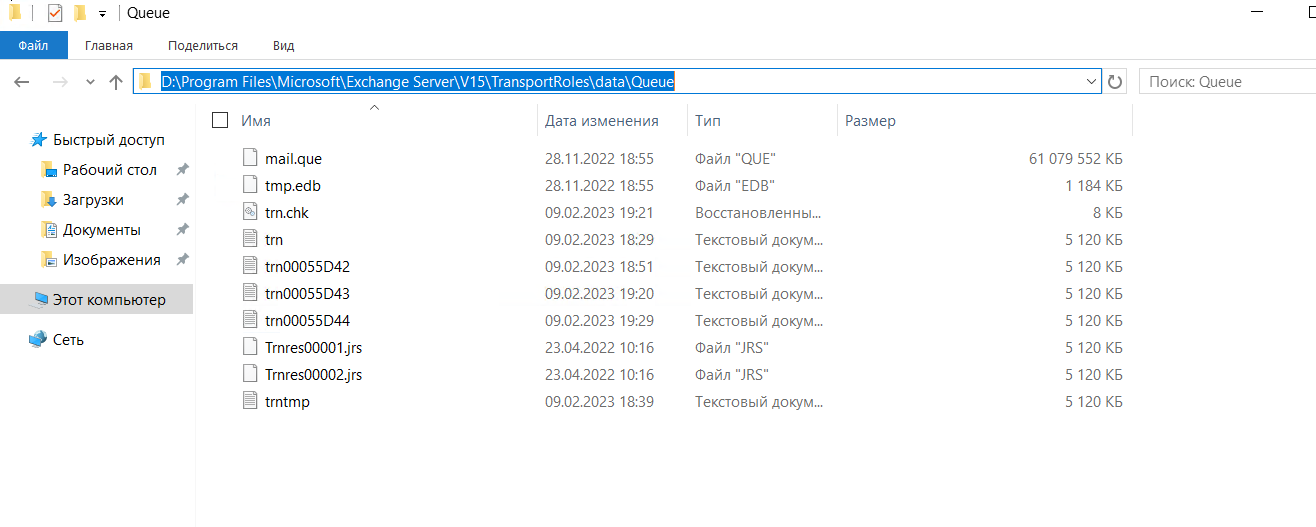The height and width of the screenshot is (527, 1316).
Task: Click the trn.chk file icon
Action: pyautogui.click(x=250, y=212)
